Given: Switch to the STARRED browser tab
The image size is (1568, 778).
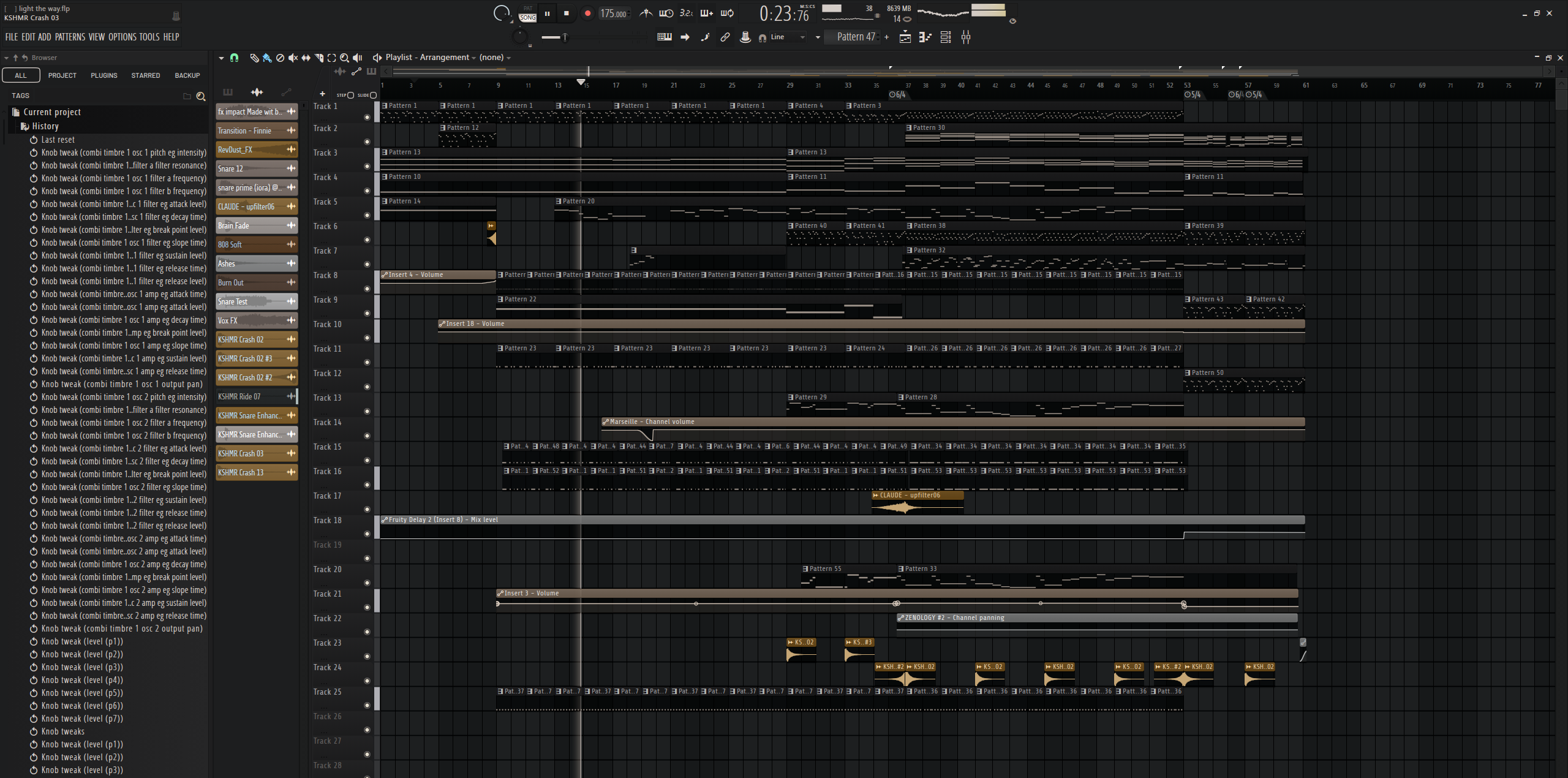Looking at the screenshot, I should [146, 75].
